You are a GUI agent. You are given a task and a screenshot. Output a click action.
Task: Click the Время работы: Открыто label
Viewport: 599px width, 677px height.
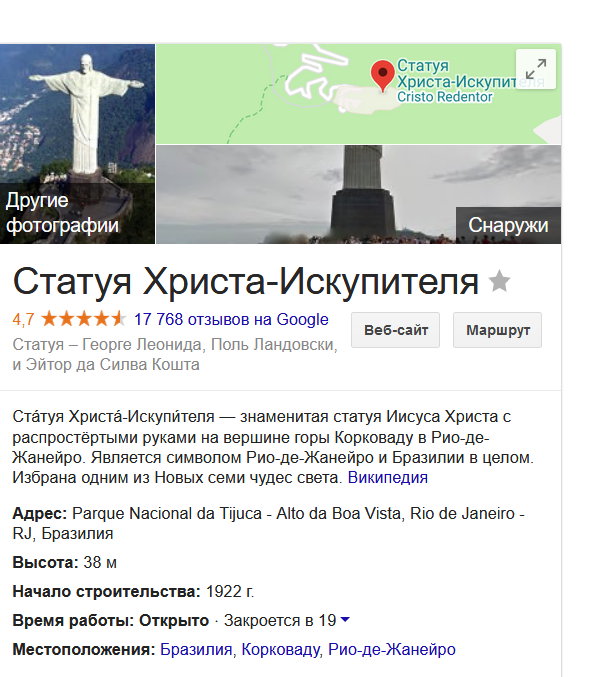coord(111,620)
